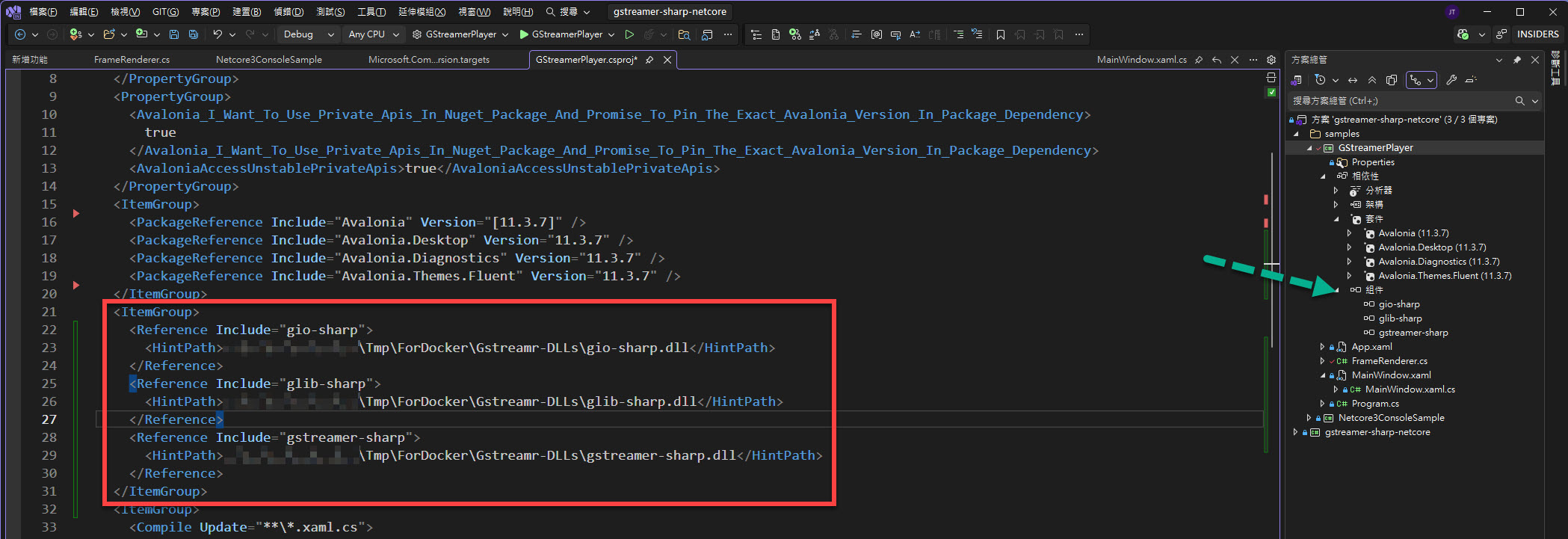Open the GIT(G) menu
Viewport: 1568px width, 539px height.
(165, 12)
